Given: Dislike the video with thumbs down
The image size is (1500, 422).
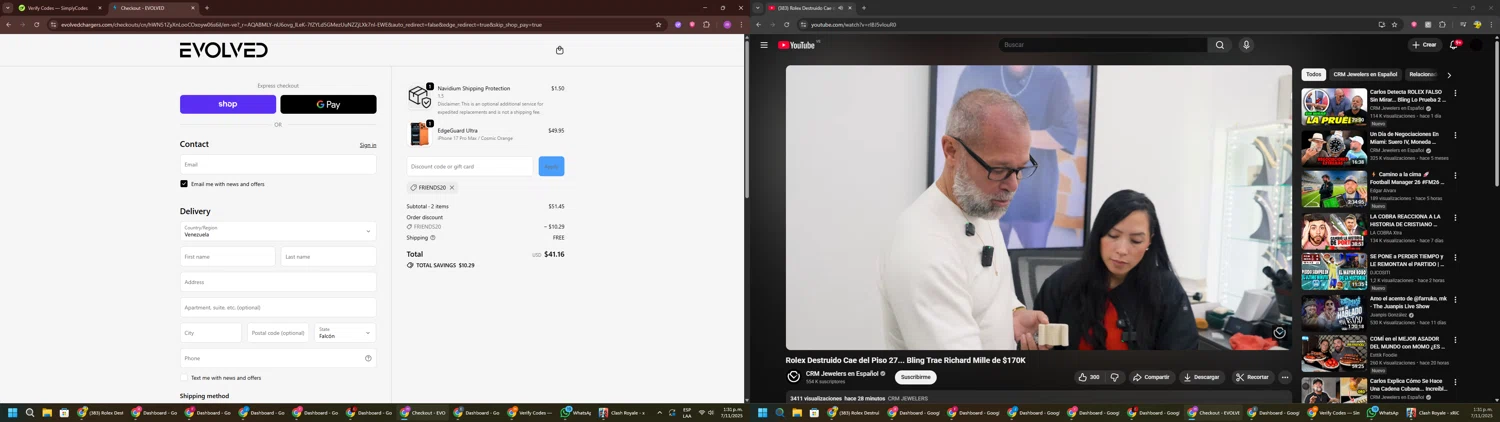Looking at the screenshot, I should coord(1115,377).
